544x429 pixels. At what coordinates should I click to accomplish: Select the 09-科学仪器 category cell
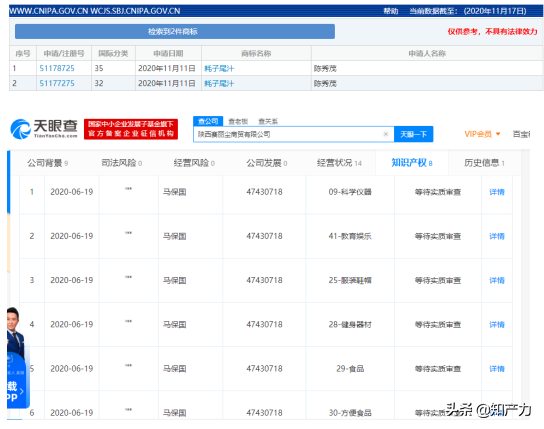tap(350, 192)
